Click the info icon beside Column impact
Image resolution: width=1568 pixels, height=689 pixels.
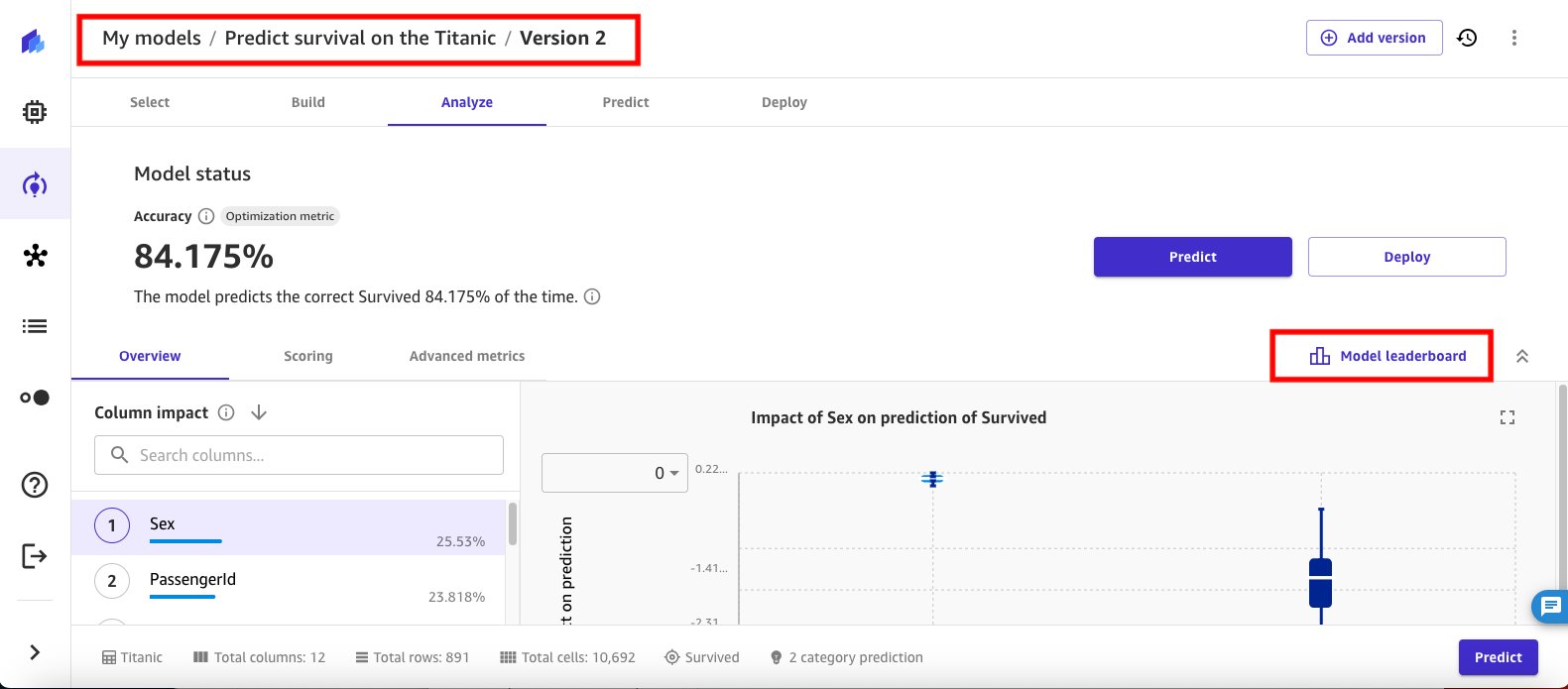pyautogui.click(x=226, y=412)
